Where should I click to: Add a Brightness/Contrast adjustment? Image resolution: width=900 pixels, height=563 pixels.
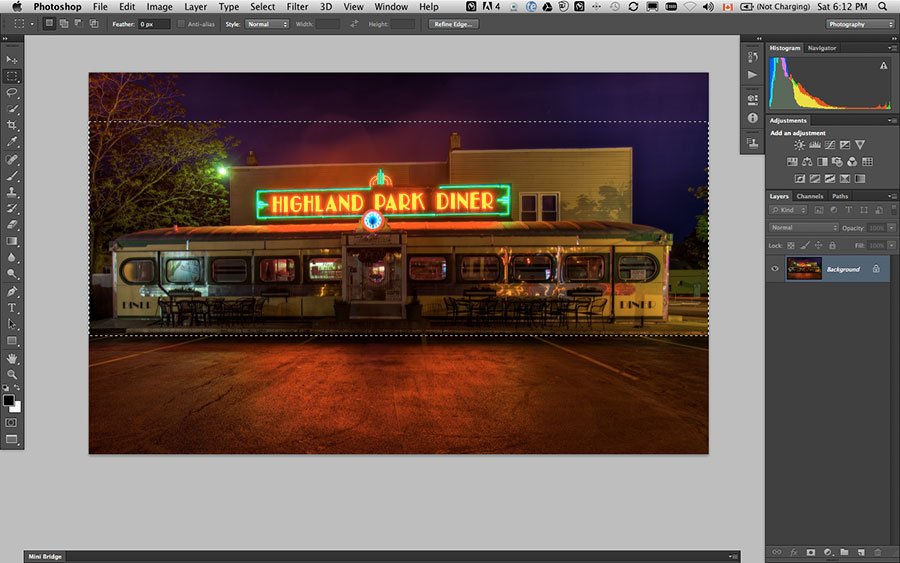click(799, 145)
